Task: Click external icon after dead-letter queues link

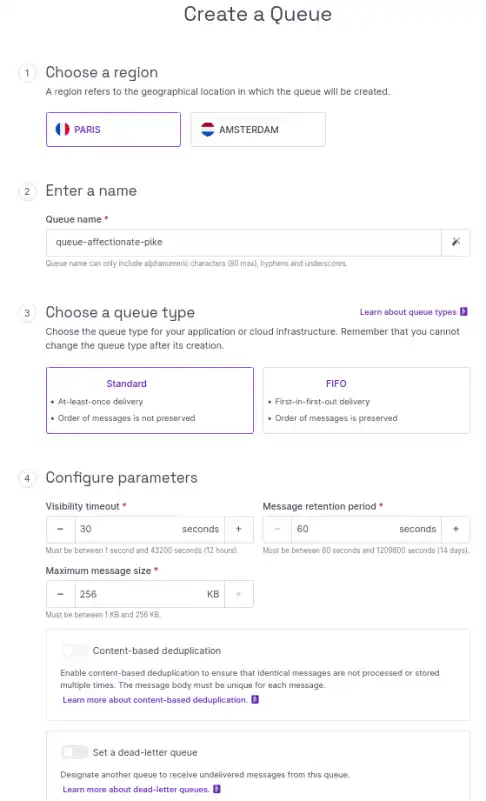Action: (x=217, y=789)
